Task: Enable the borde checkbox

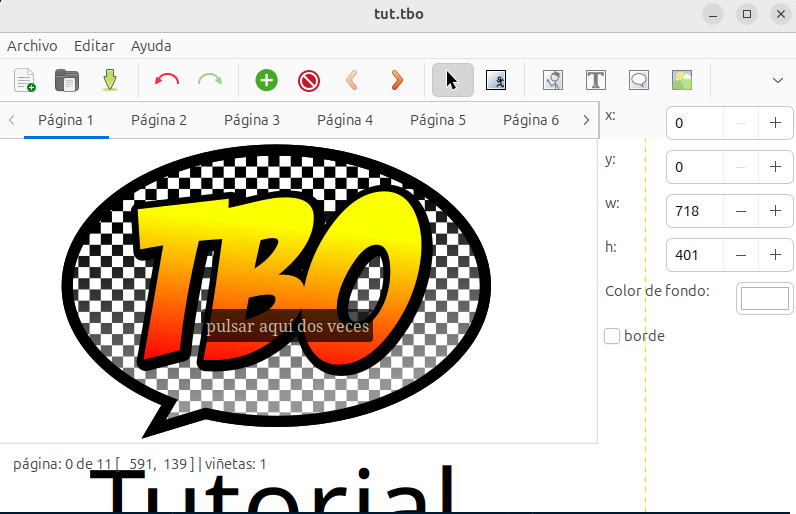Action: pos(612,336)
